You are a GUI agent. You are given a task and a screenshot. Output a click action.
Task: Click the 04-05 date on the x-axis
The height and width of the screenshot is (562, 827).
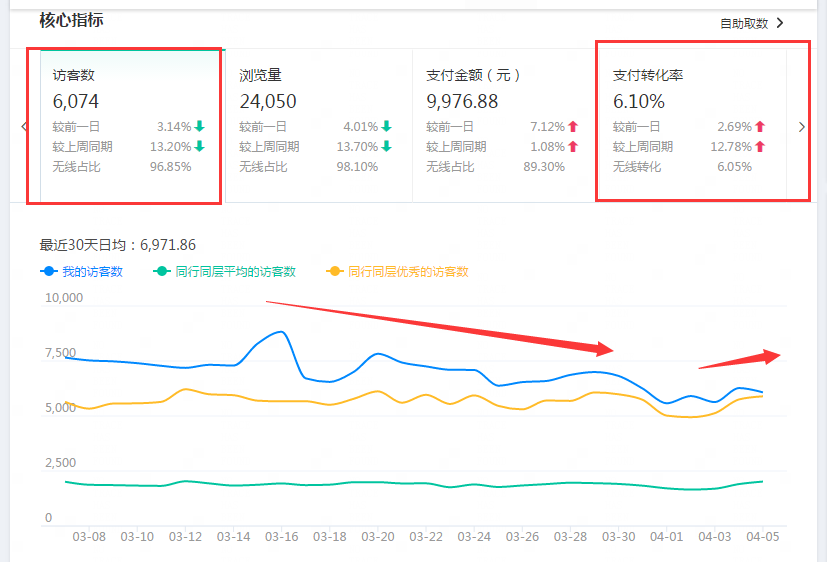coord(763,537)
